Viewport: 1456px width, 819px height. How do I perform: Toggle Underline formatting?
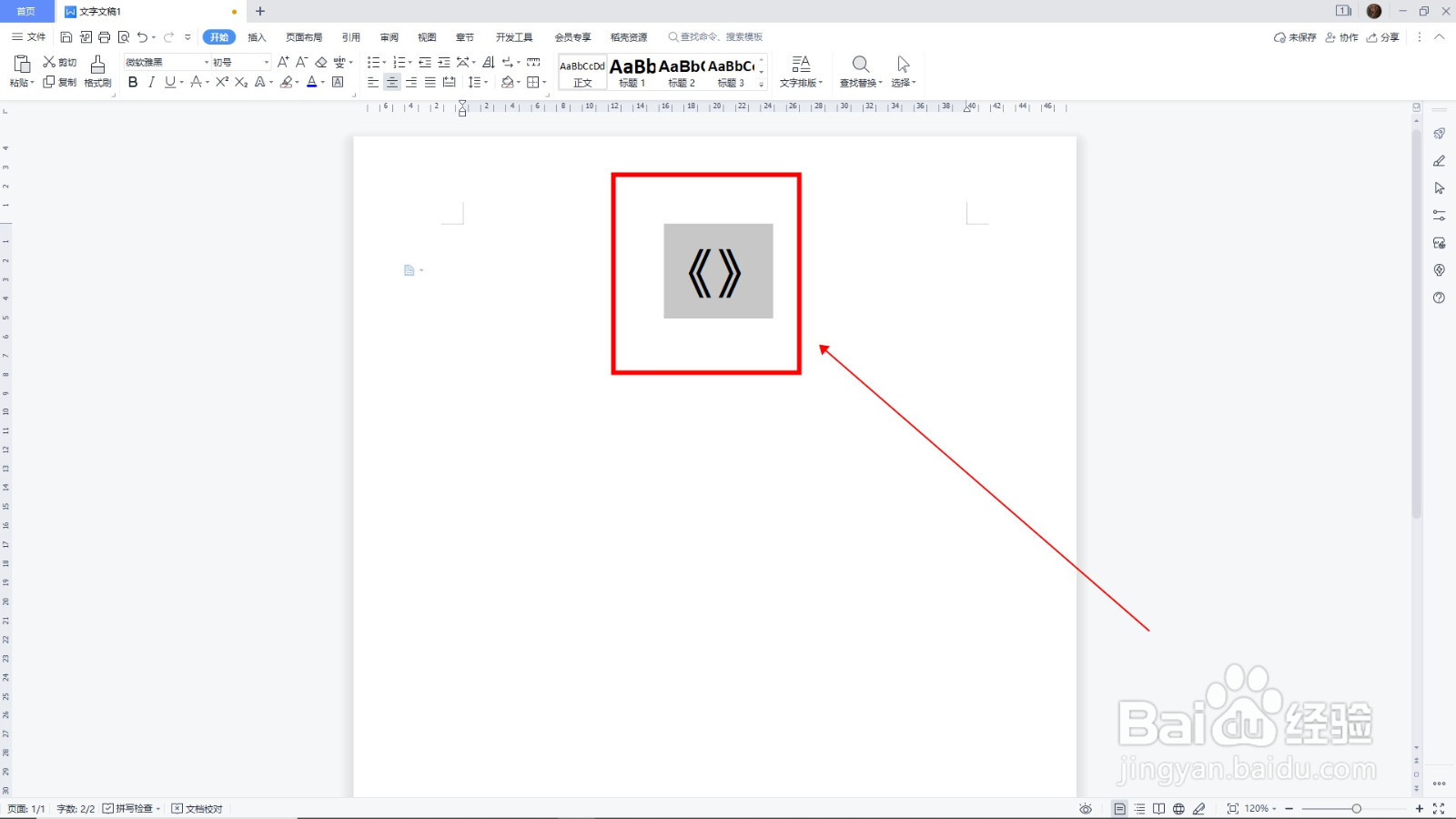click(x=169, y=82)
